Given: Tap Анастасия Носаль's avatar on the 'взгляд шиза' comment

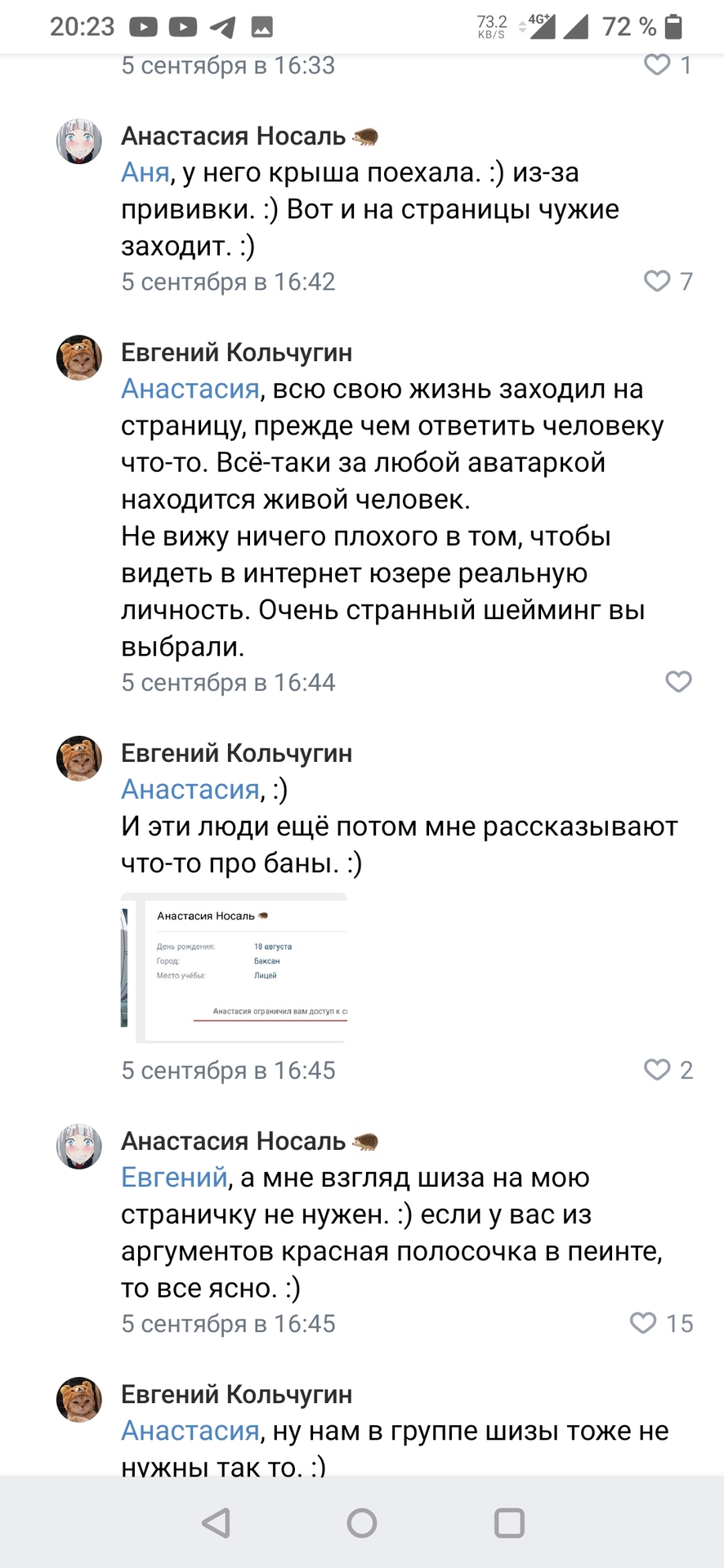Looking at the screenshot, I should (79, 1146).
